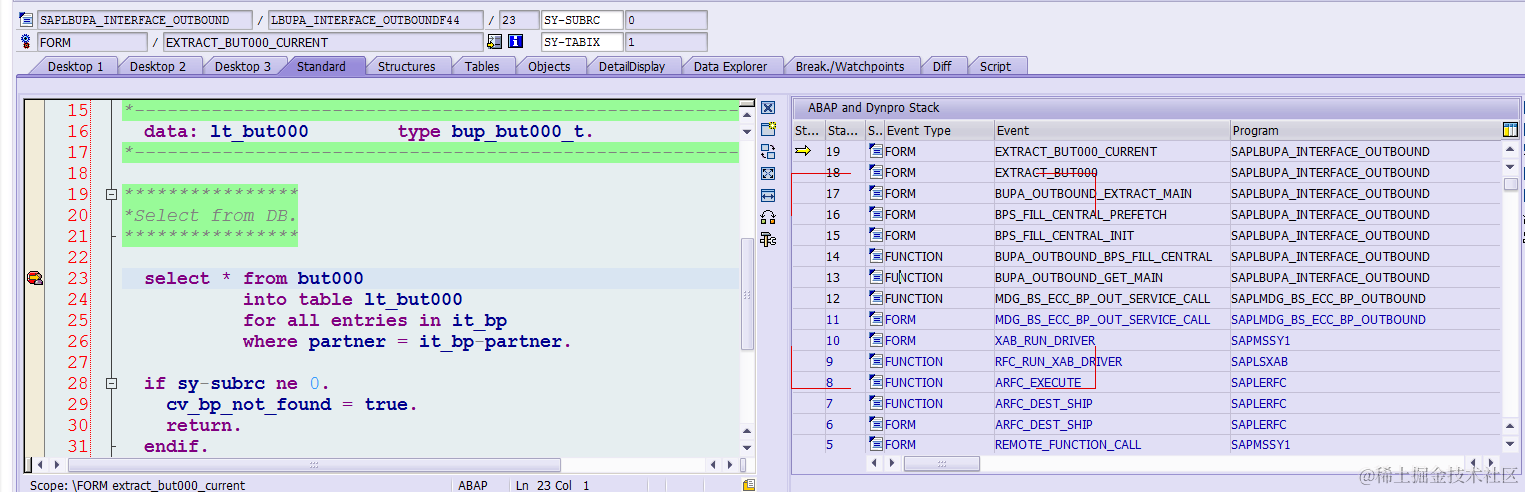Click stack number 11
This screenshot has height=492, width=1525.
(832, 319)
